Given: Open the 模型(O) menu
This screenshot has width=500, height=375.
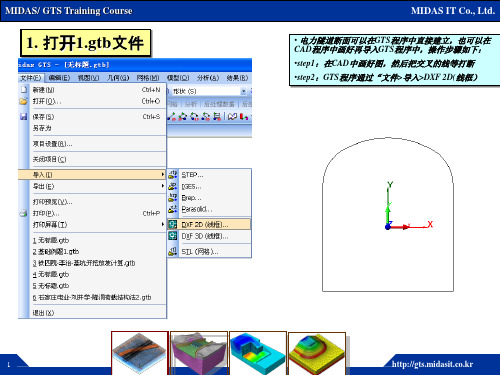Looking at the screenshot, I should [x=178, y=78].
